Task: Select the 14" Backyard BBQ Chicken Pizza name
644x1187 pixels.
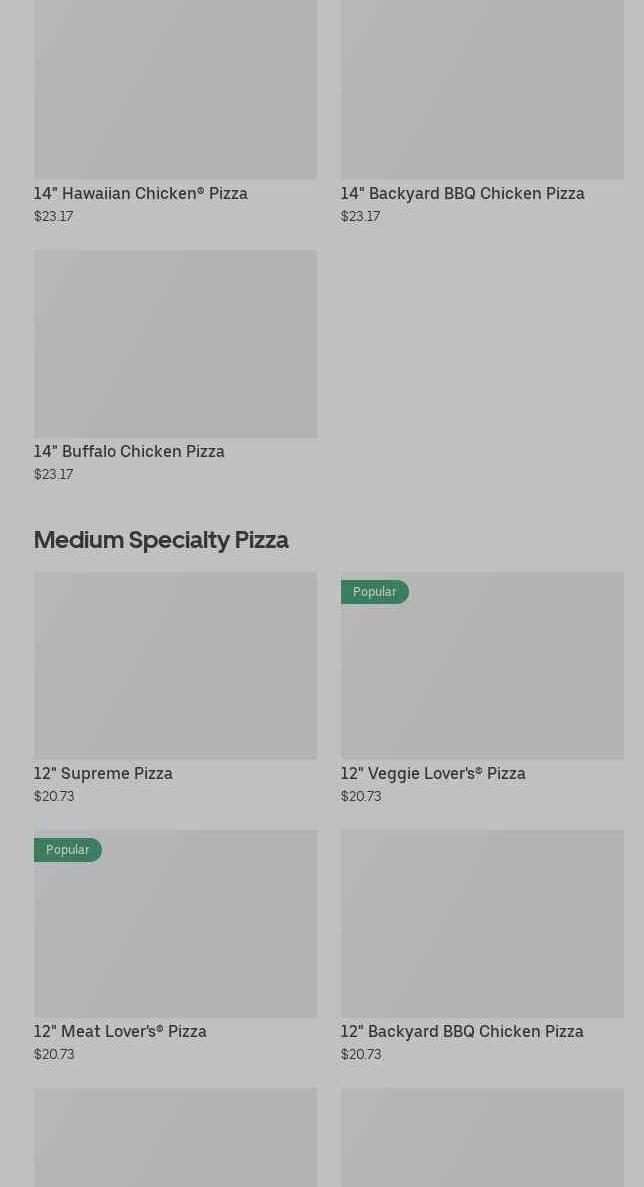Action: (x=462, y=193)
